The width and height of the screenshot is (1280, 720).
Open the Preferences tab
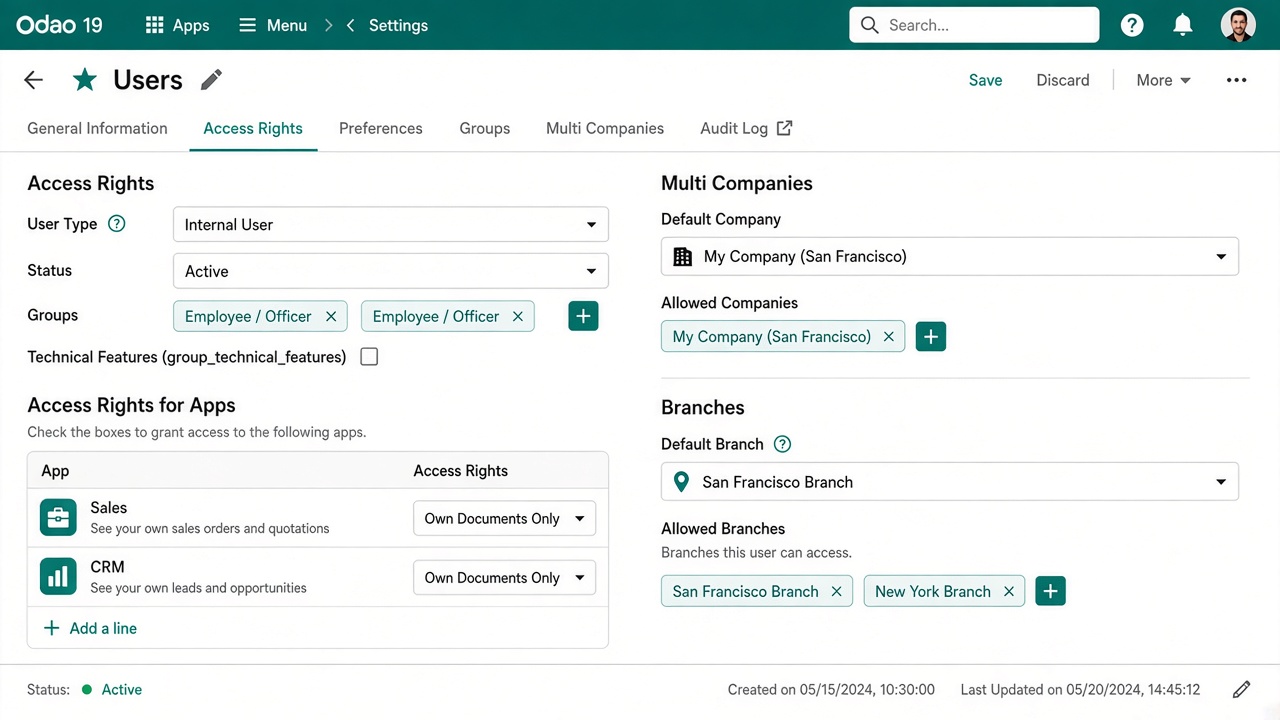(x=381, y=128)
